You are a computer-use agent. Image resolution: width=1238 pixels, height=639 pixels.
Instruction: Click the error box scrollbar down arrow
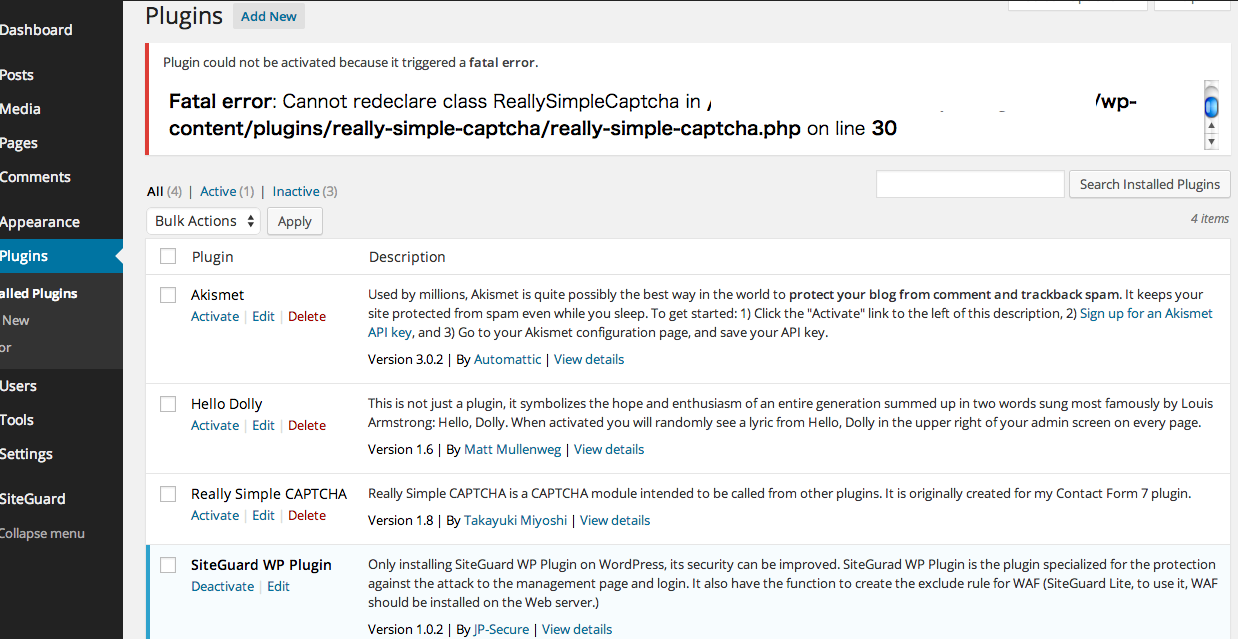click(1211, 142)
